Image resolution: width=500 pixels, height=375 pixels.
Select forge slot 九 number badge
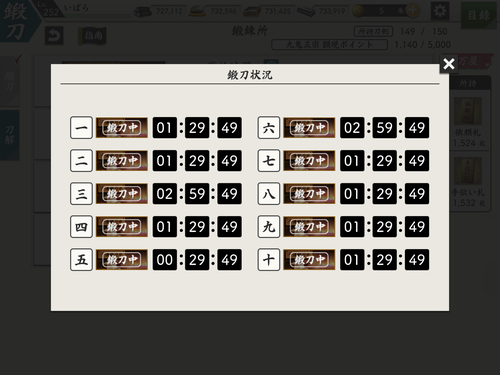click(x=269, y=227)
